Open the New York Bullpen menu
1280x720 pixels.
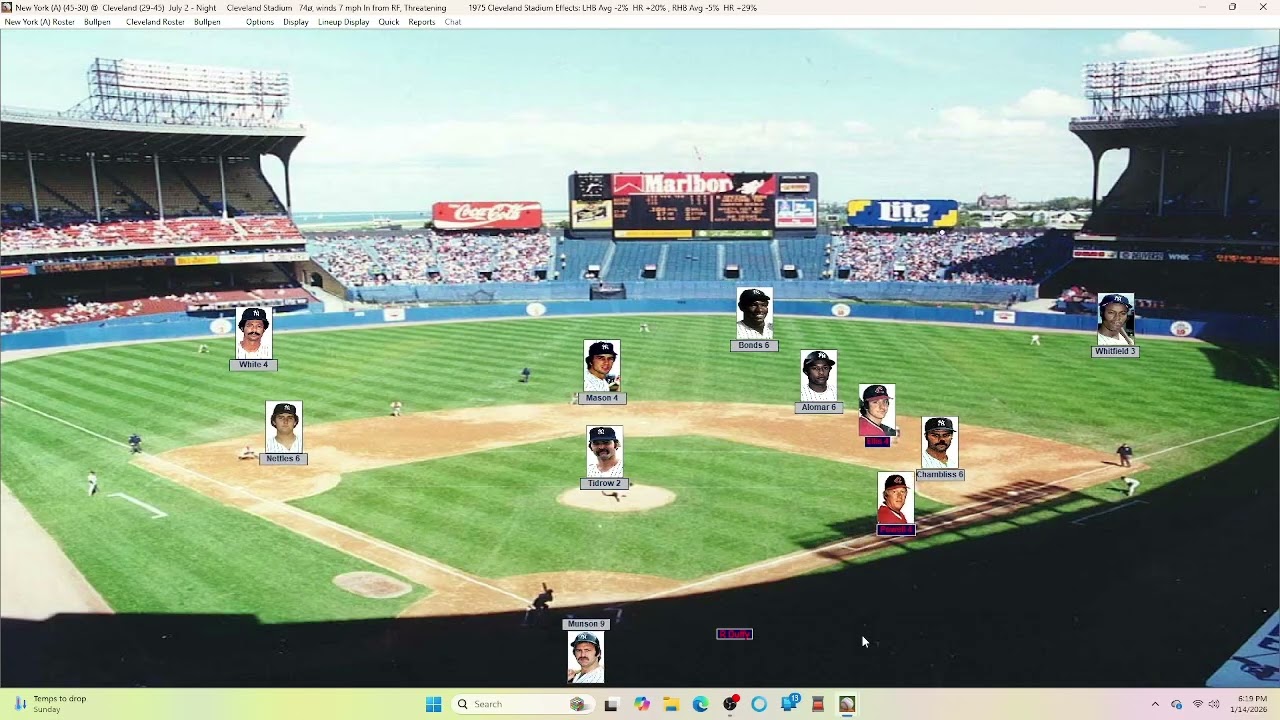(x=97, y=22)
